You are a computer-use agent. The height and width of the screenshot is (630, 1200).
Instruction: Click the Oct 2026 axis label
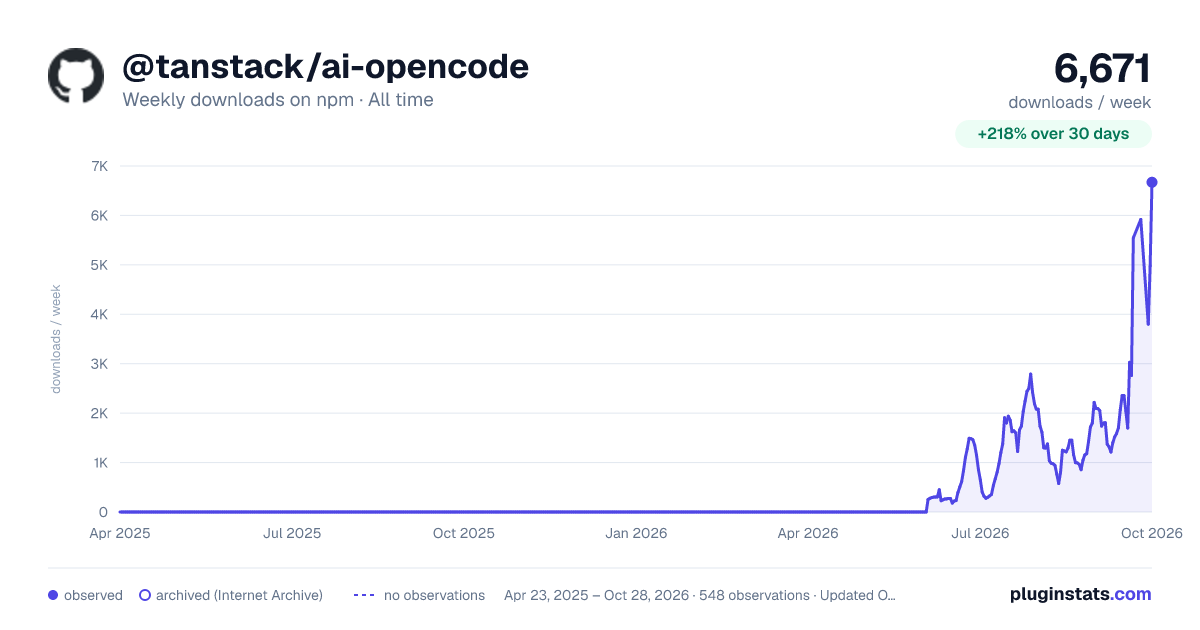click(x=1152, y=533)
